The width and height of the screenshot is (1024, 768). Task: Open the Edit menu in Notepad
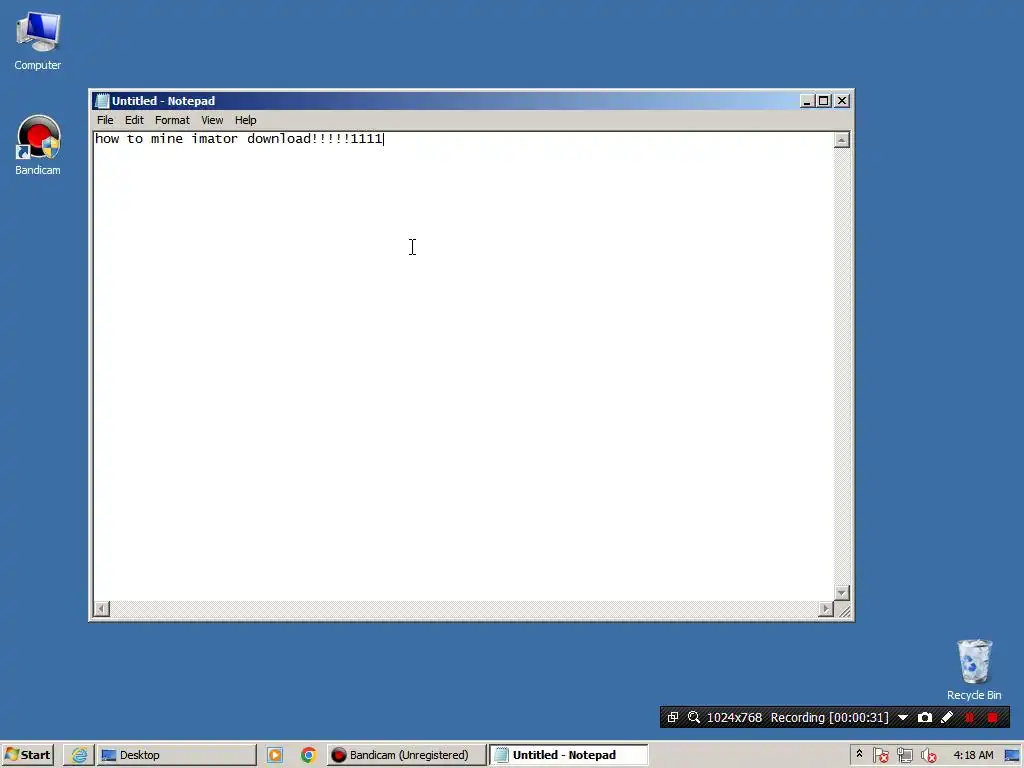[x=134, y=120]
